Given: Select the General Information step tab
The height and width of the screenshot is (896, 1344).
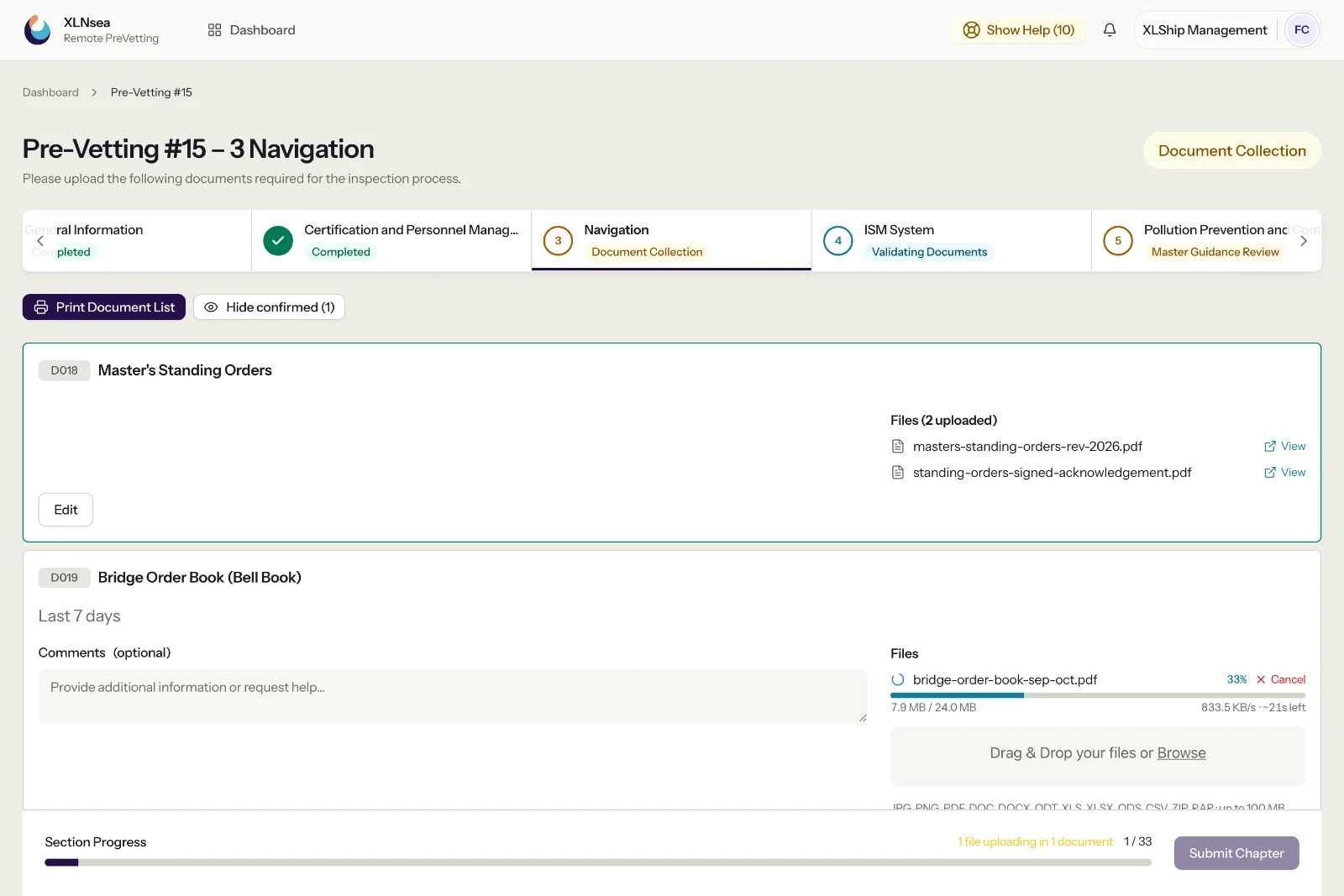Looking at the screenshot, I should click(x=137, y=240).
